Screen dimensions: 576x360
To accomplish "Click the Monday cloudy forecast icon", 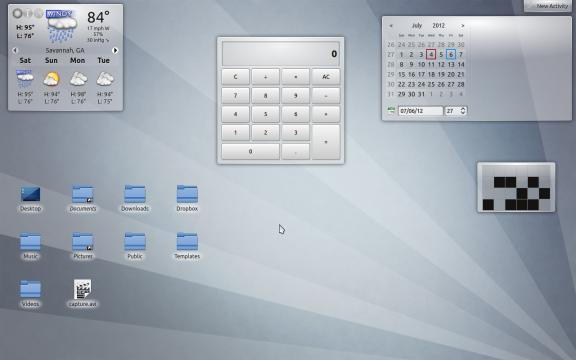I will [78, 79].
